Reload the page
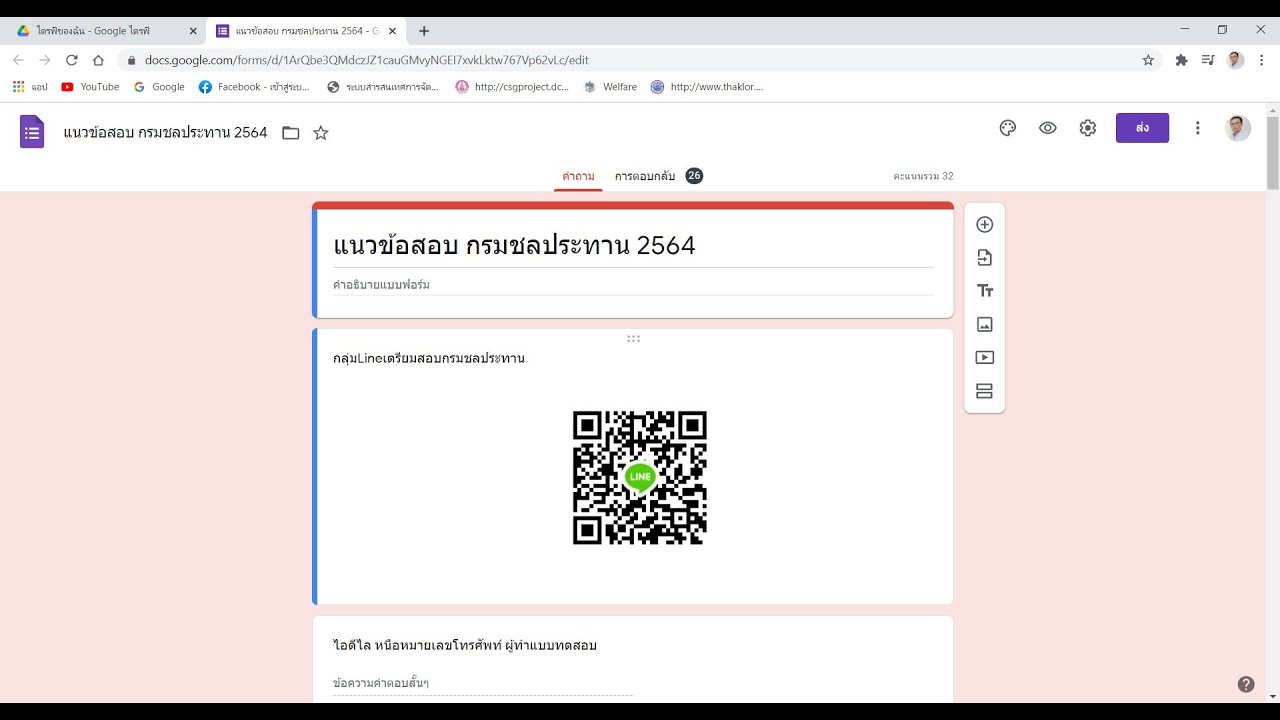Viewport: 1280px width, 720px height. click(71, 60)
